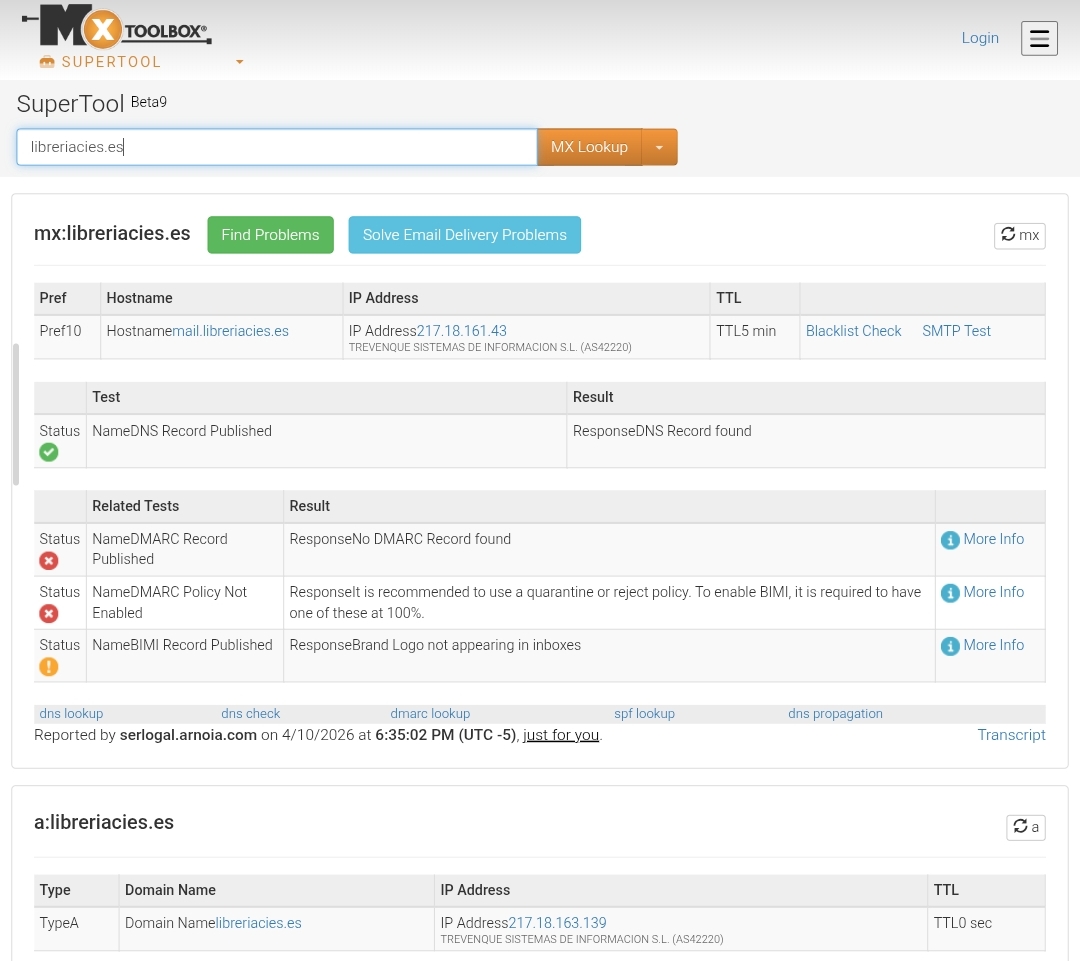Click the info icon beside DMARC Record Published
Image resolution: width=1080 pixels, height=961 pixels.
click(x=949, y=539)
